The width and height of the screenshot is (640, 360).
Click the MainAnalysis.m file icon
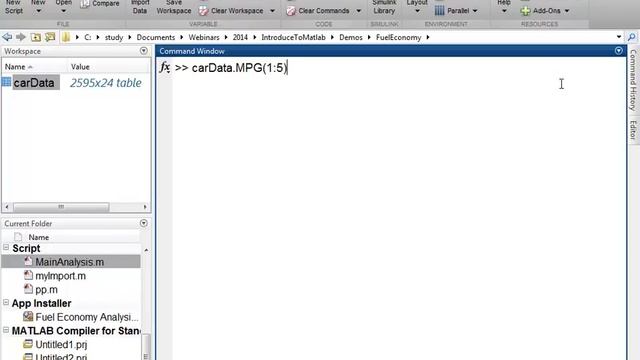pyautogui.click(x=28, y=261)
